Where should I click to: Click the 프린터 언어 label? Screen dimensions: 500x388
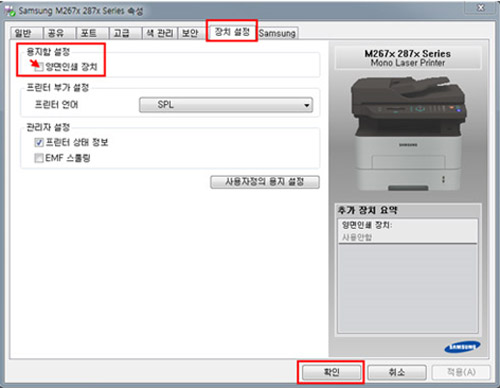pos(56,105)
